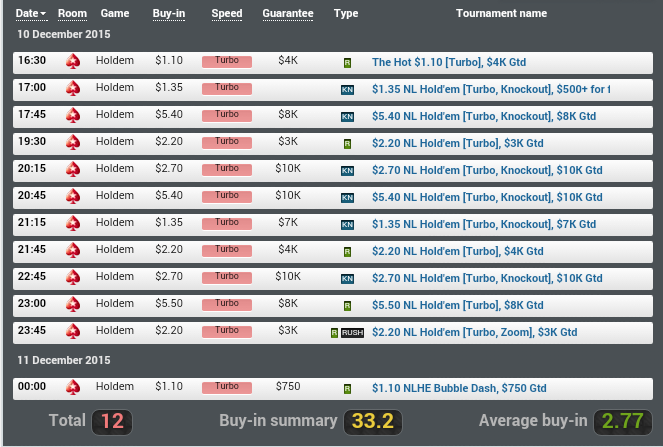Click the KN knockout icon in 20:45 row
Viewport: 663px width, 447px height.
click(x=347, y=198)
